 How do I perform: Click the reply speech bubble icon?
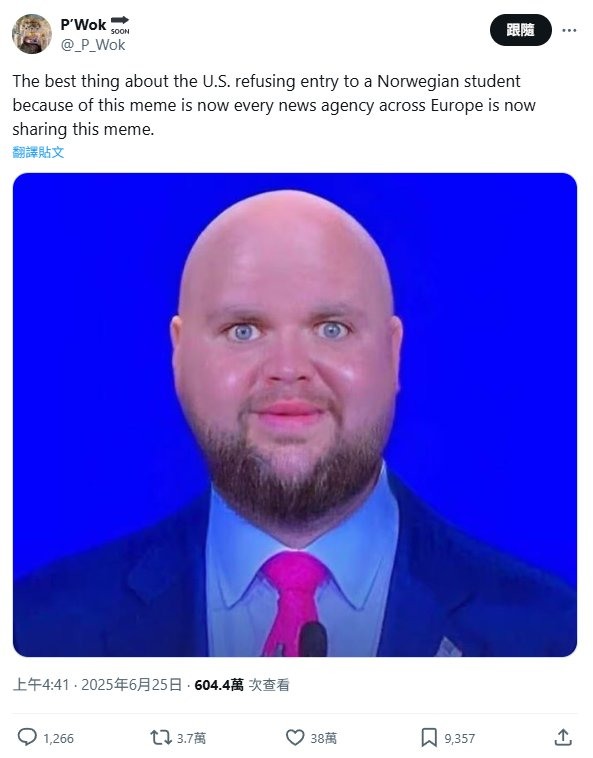(27, 738)
